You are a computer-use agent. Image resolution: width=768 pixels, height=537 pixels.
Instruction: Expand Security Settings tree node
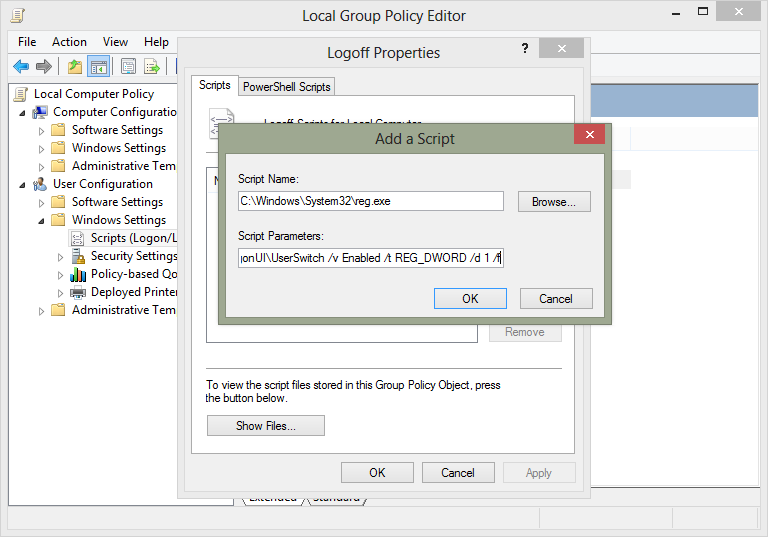pyautogui.click(x=61, y=256)
